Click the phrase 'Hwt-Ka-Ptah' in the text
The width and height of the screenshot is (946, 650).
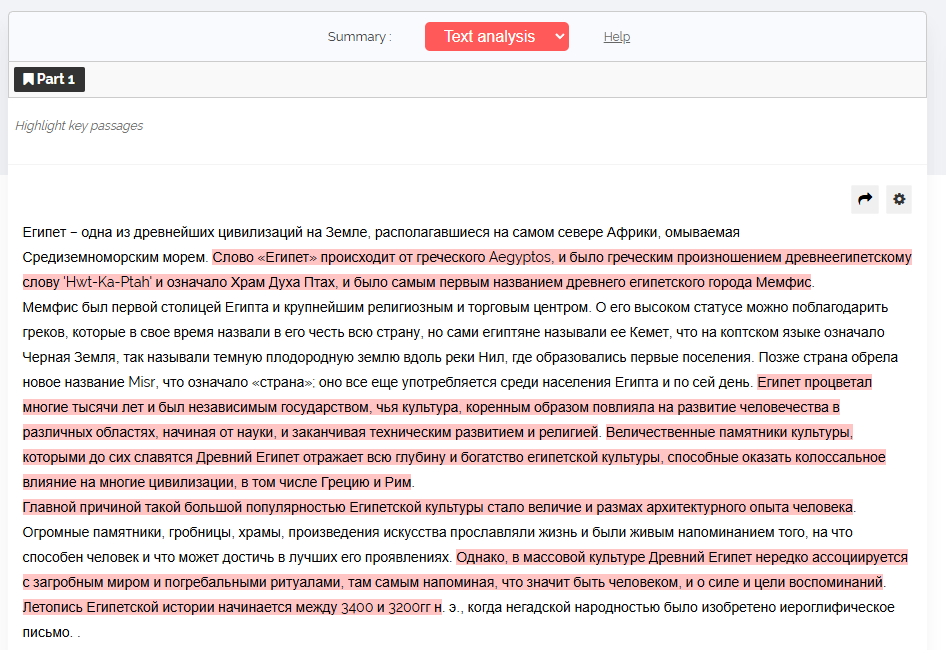coord(108,282)
